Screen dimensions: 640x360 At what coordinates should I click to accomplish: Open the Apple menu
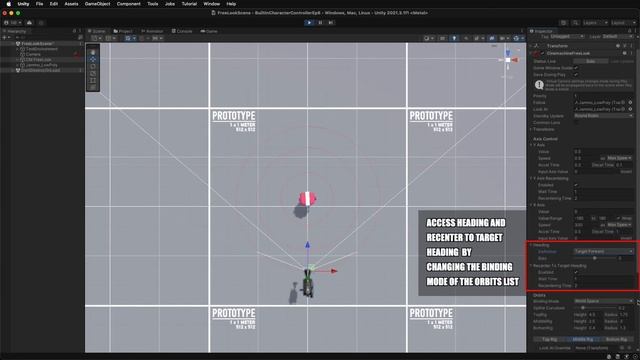pyautogui.click(x=8, y=4)
